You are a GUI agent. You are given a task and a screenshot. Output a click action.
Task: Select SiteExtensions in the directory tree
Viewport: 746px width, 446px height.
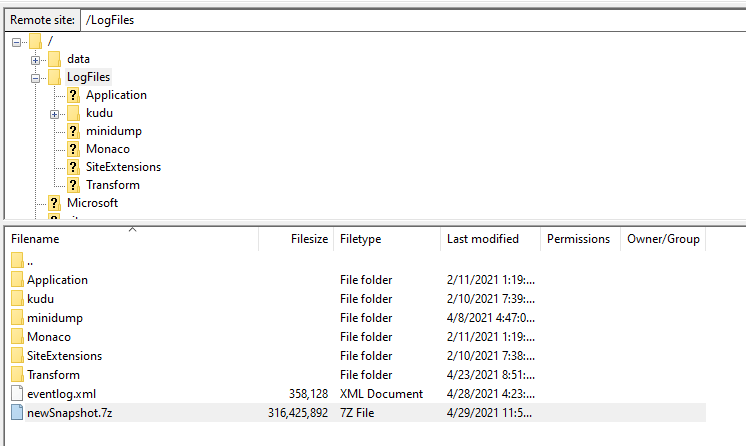coord(123,167)
